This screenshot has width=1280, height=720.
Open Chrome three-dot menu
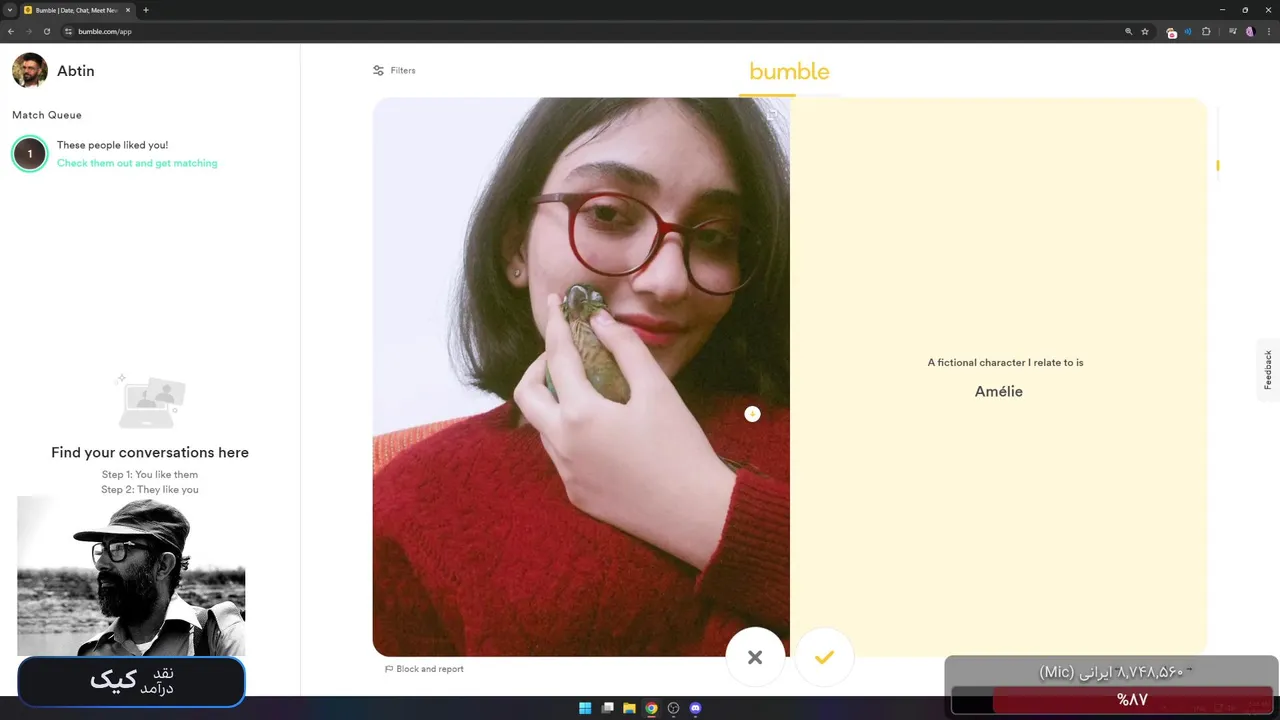click(x=1267, y=31)
